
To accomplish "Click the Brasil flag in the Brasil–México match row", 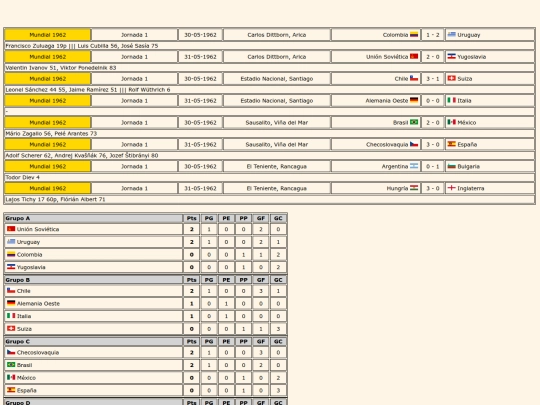I will [x=414, y=122].
